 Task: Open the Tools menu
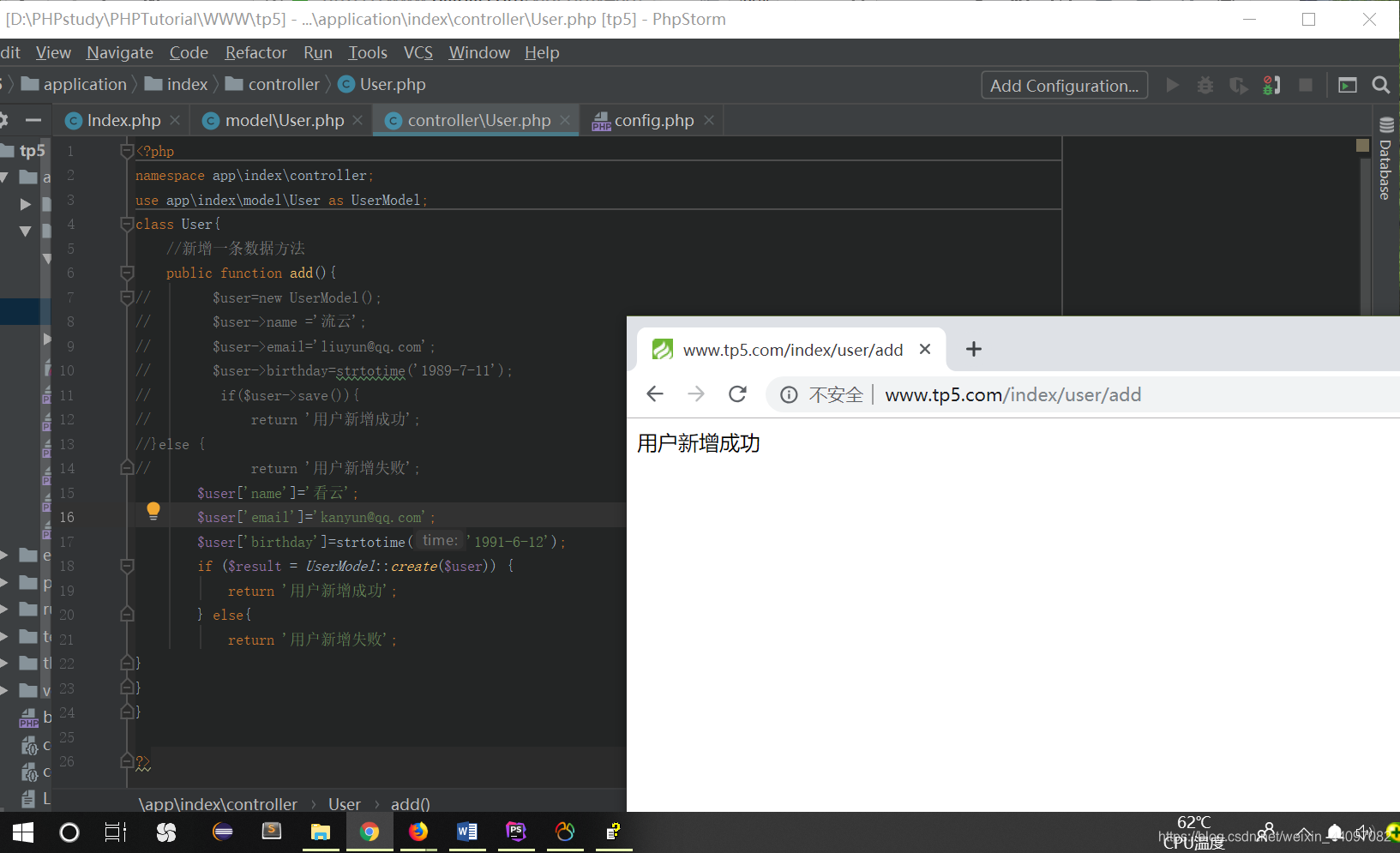pos(368,52)
